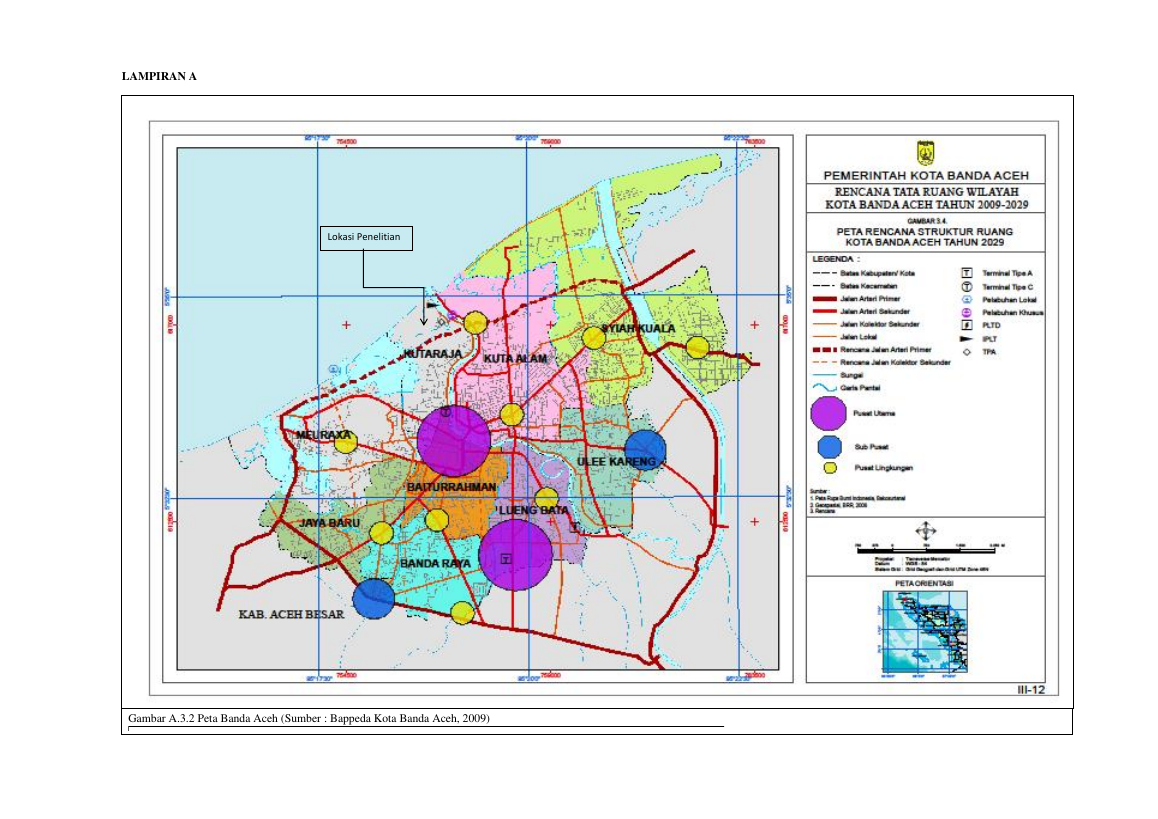Click the IPLT black flag symbol
Screen dimensions: 1158x819
966,339
